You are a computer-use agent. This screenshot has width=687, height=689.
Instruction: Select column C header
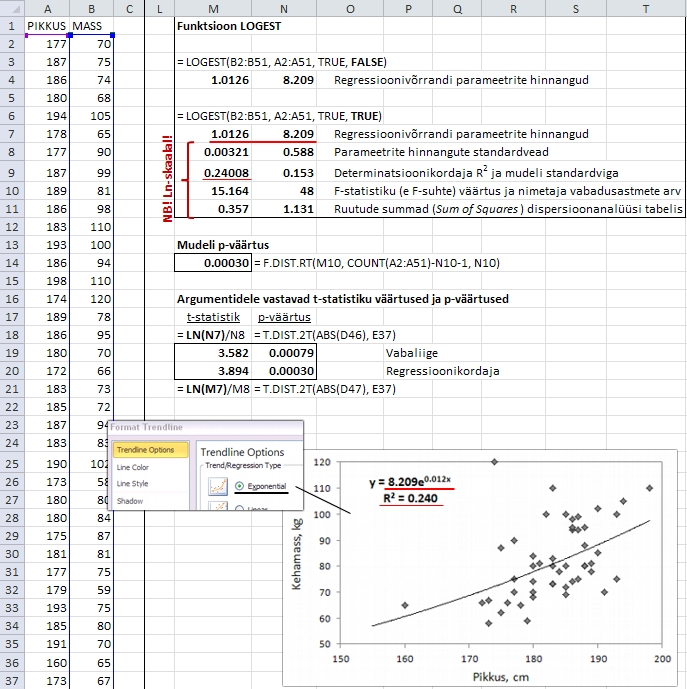(x=129, y=9)
